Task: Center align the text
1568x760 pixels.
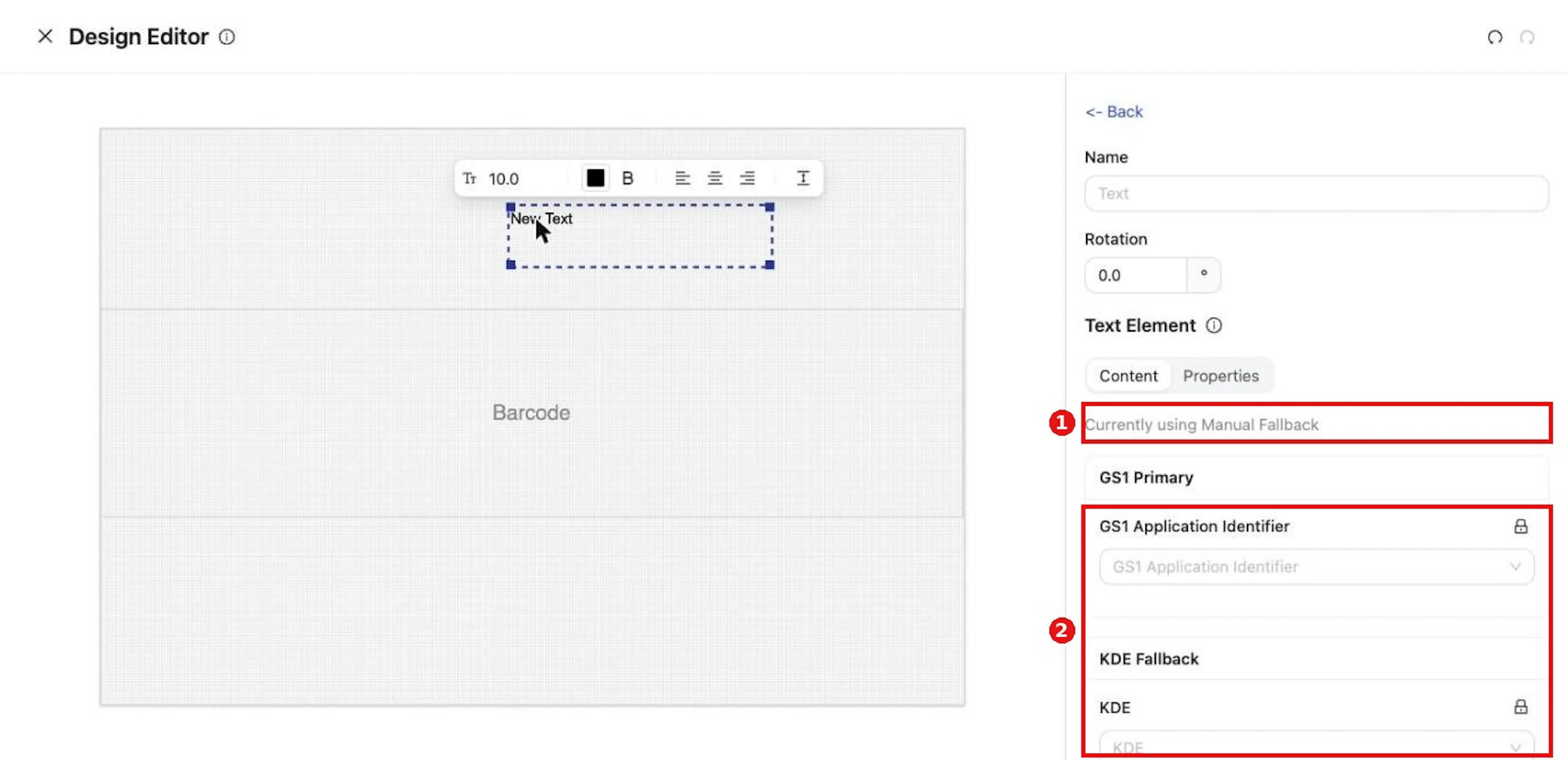Action: [x=715, y=179]
